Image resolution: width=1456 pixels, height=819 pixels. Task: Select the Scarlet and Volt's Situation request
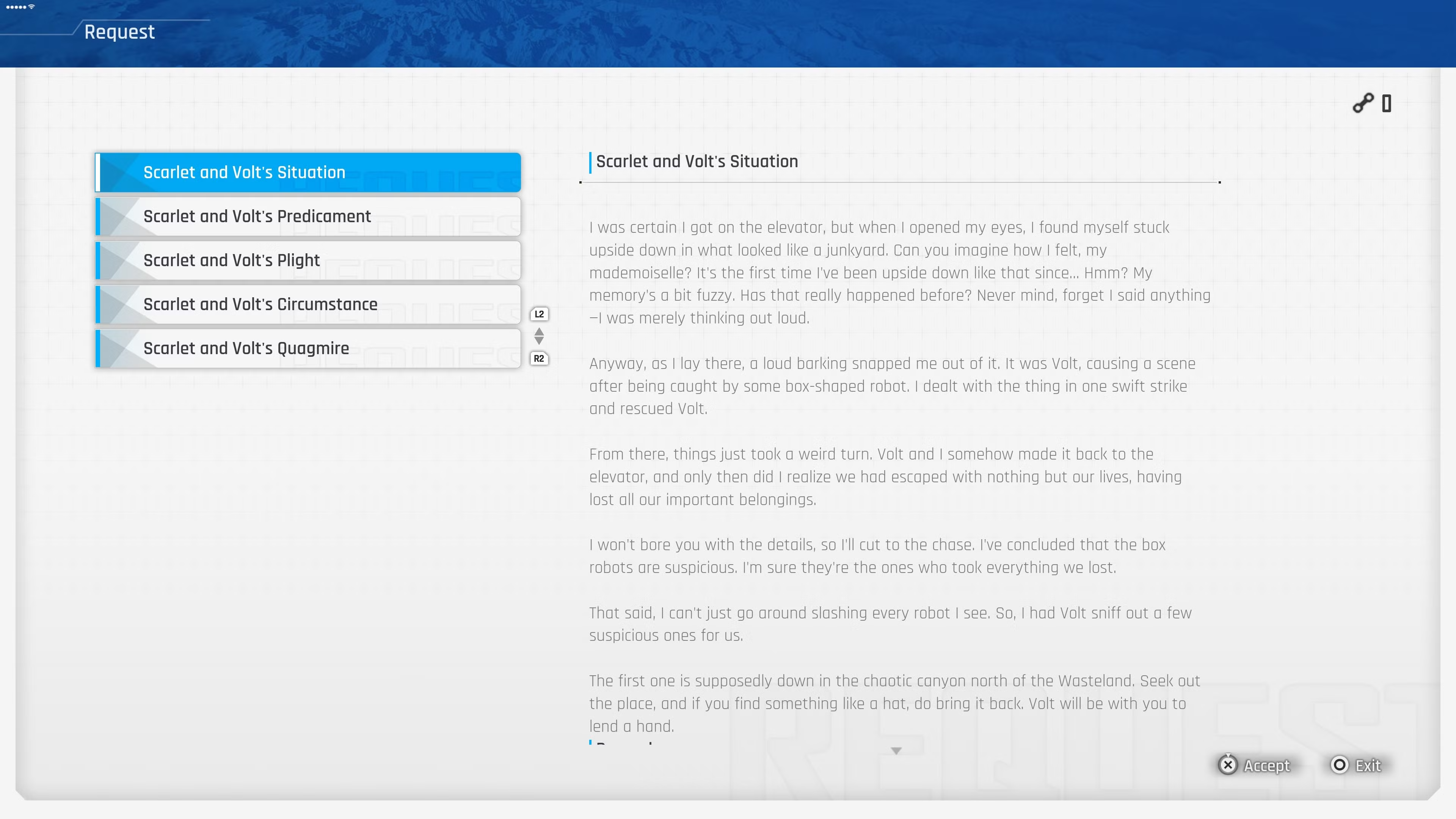[308, 173]
